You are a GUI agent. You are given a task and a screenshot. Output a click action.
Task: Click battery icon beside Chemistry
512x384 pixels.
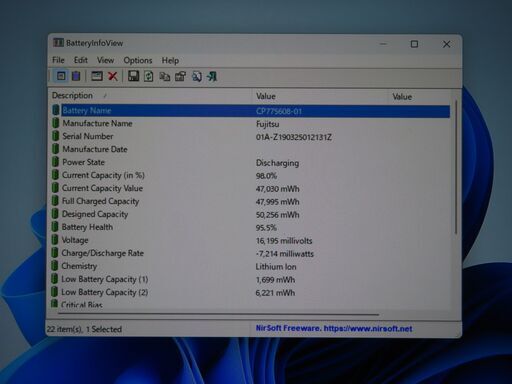tap(54, 266)
